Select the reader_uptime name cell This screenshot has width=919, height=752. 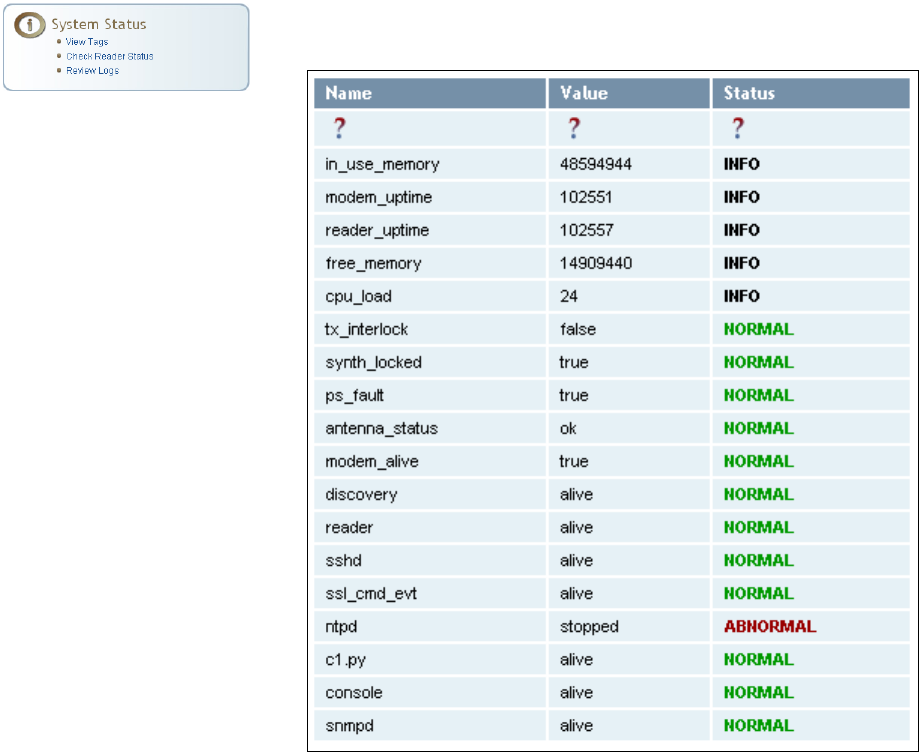point(430,230)
